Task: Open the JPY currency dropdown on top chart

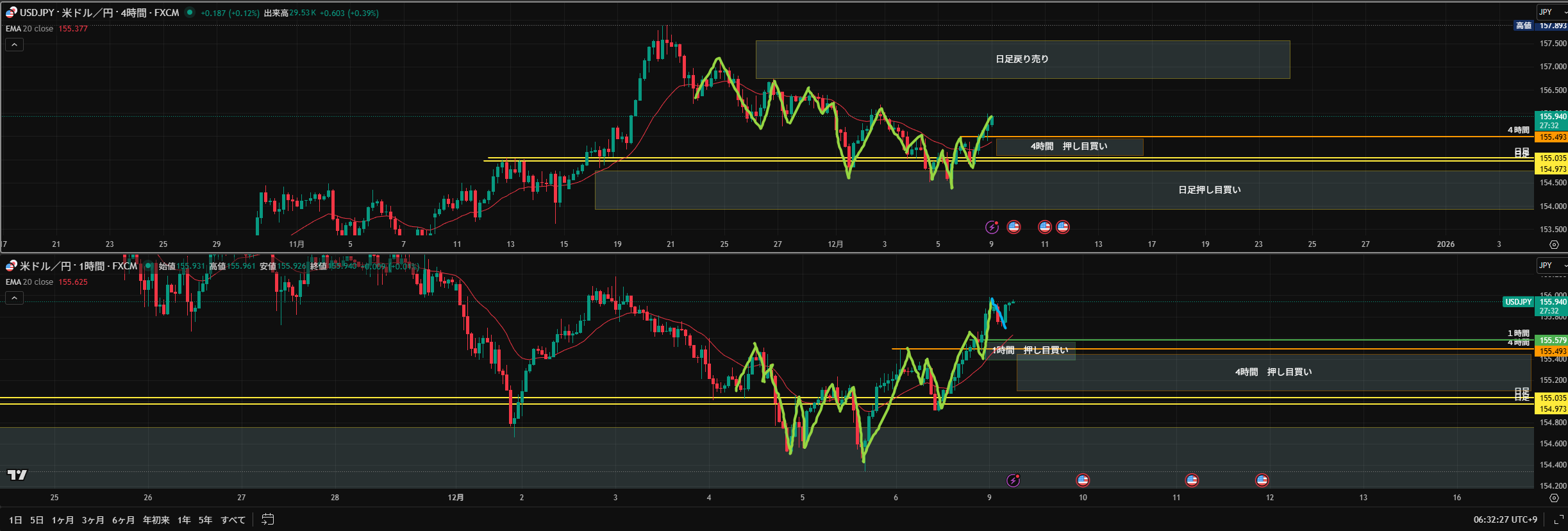Action: pyautogui.click(x=1551, y=12)
